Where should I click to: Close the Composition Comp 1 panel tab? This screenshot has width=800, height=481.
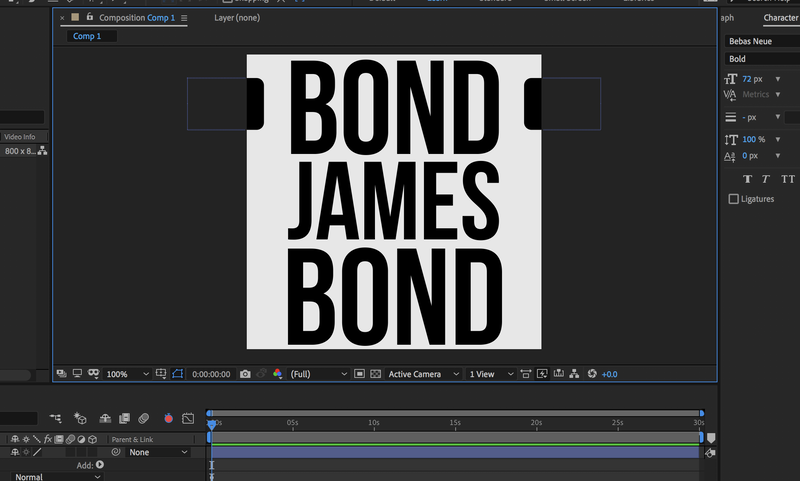tap(62, 18)
